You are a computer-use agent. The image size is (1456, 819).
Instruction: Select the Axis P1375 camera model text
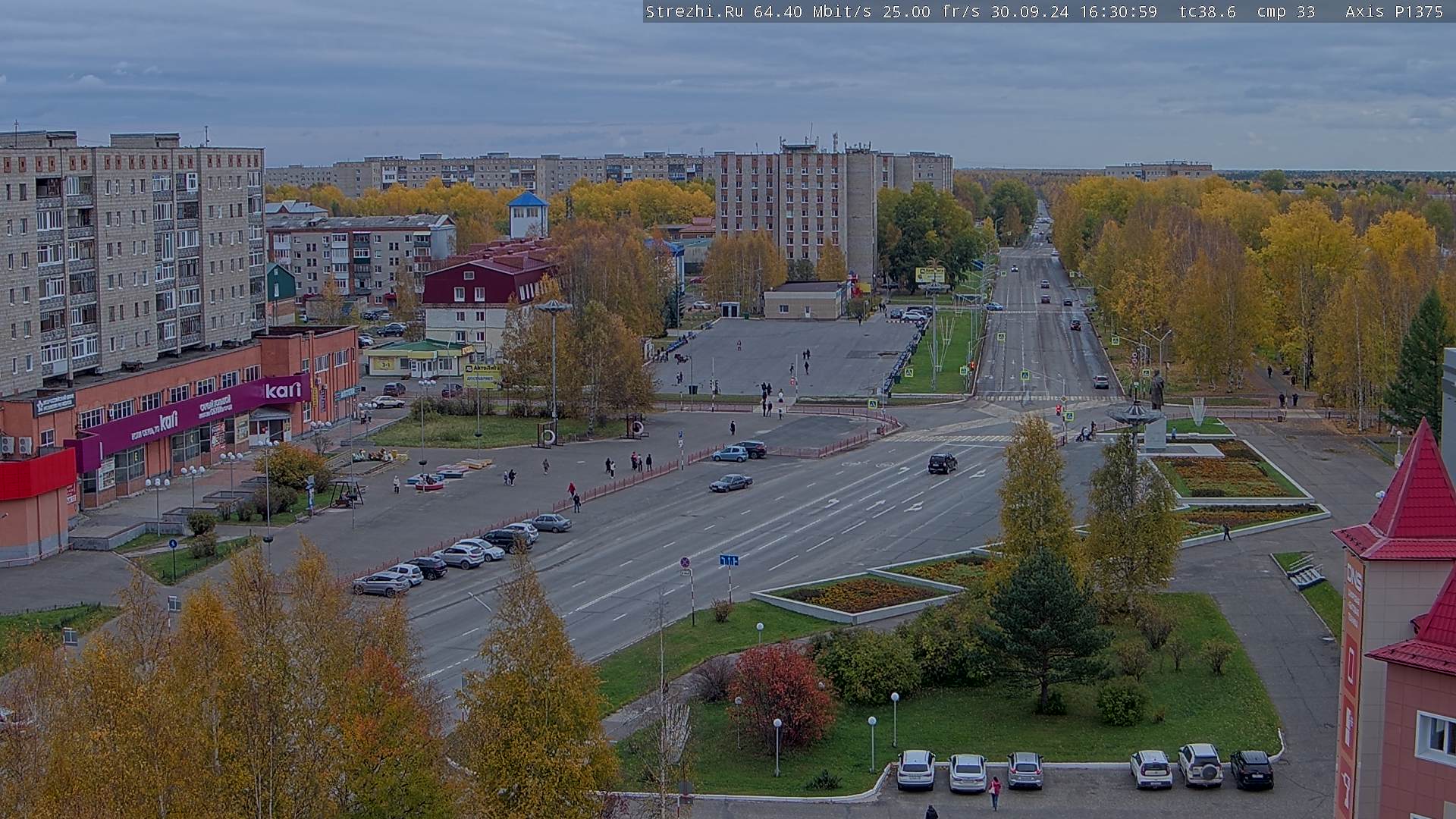click(1394, 11)
